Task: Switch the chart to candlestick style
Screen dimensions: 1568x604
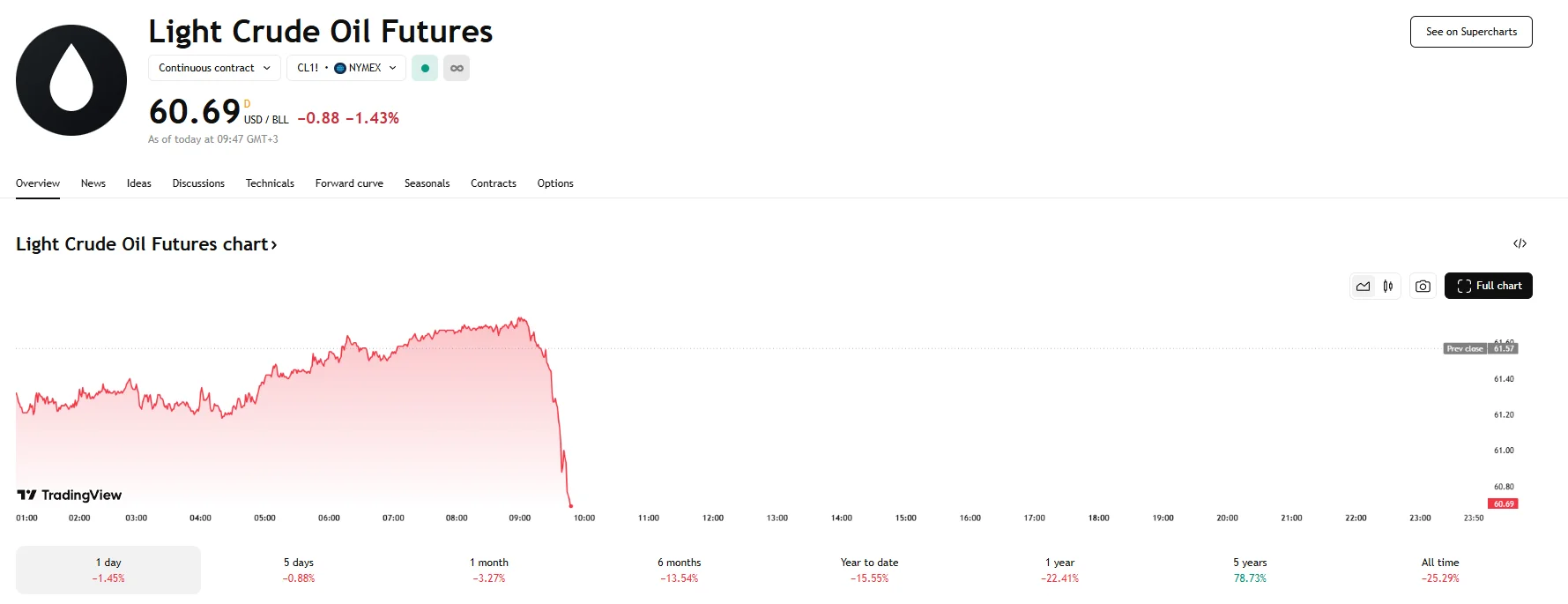Action: coord(1386,286)
